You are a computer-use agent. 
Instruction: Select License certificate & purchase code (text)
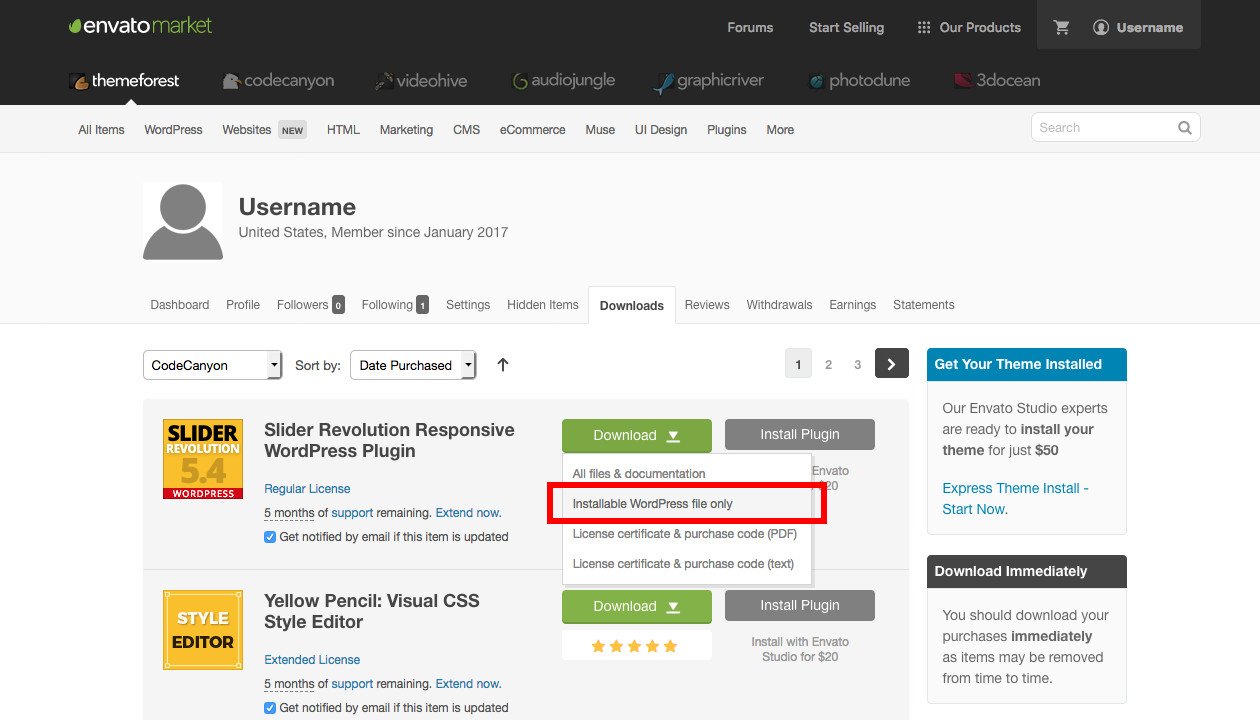[683, 564]
